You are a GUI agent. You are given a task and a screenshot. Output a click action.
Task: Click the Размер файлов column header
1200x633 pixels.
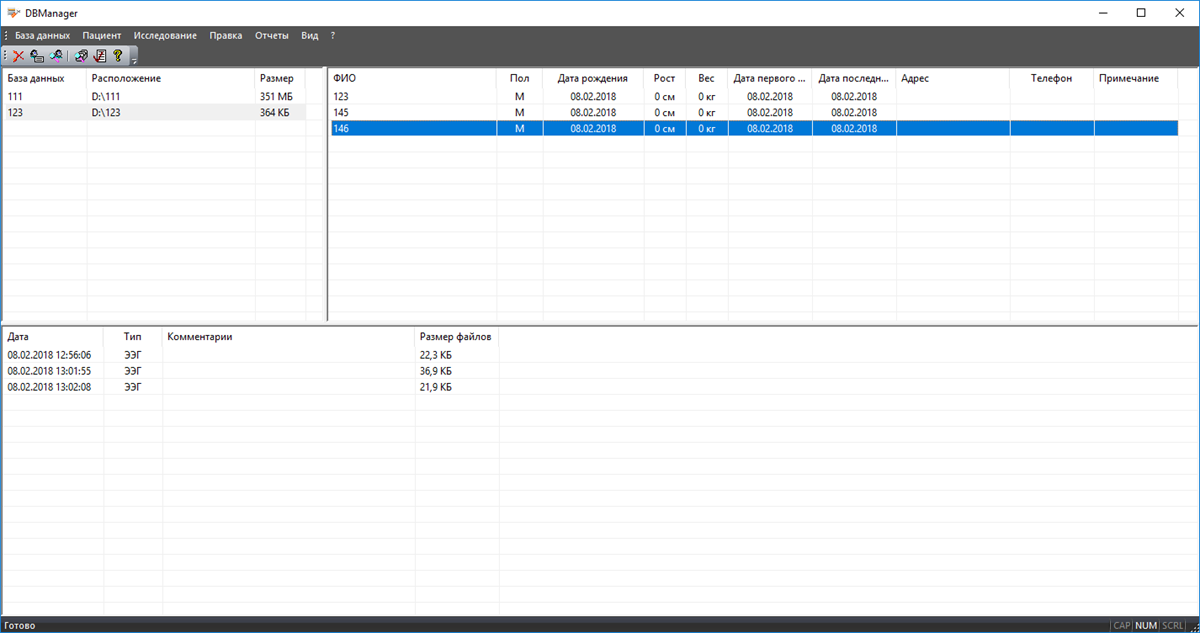pos(455,337)
